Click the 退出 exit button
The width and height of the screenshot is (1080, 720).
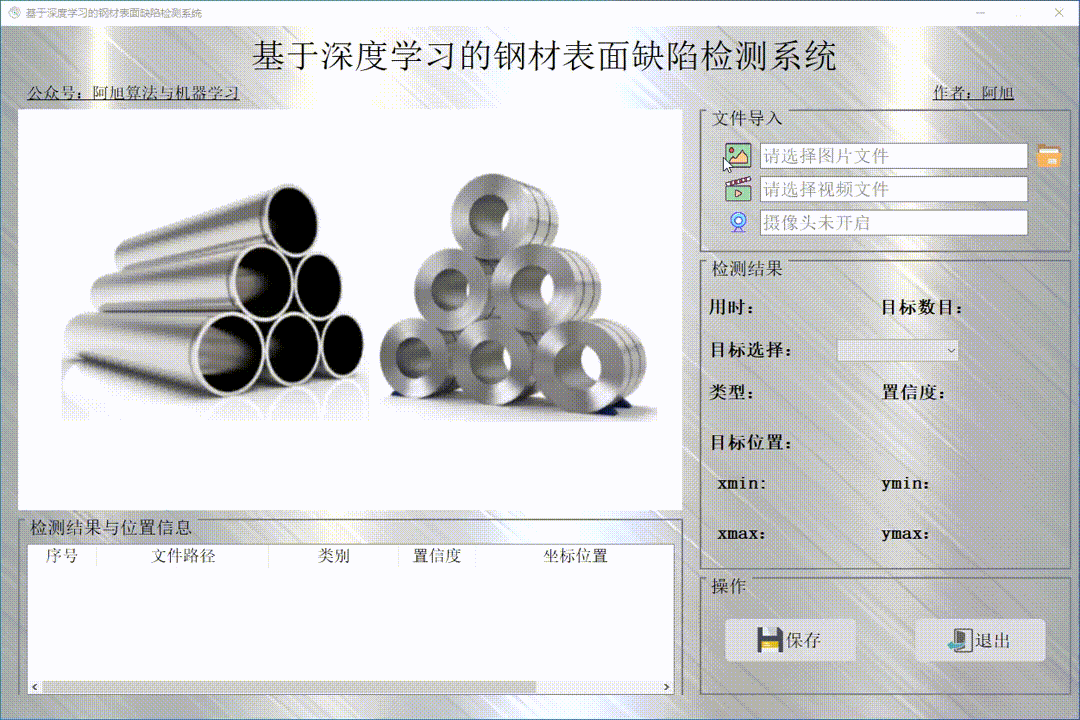point(980,640)
